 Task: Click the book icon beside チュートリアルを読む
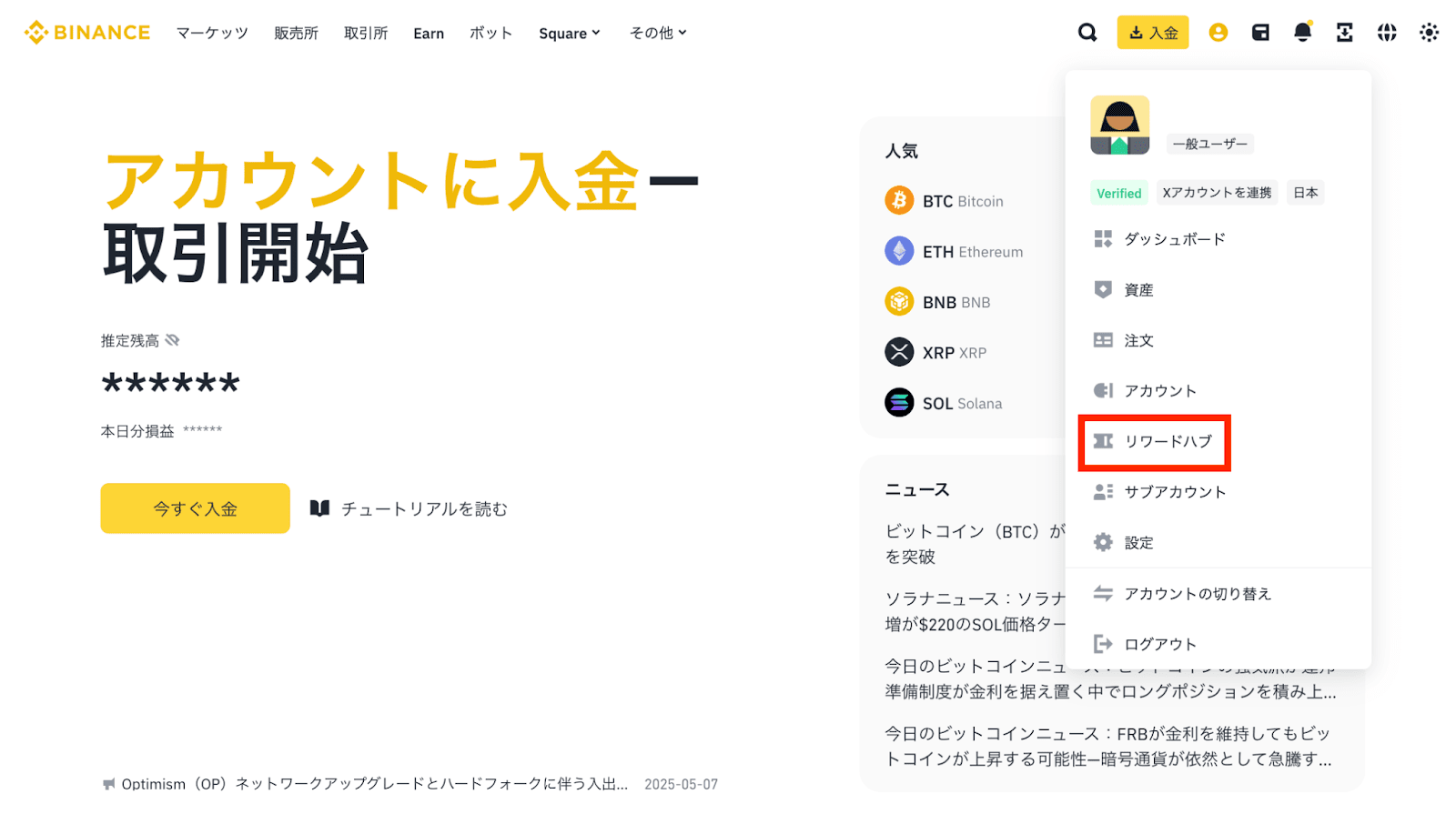[x=319, y=508]
